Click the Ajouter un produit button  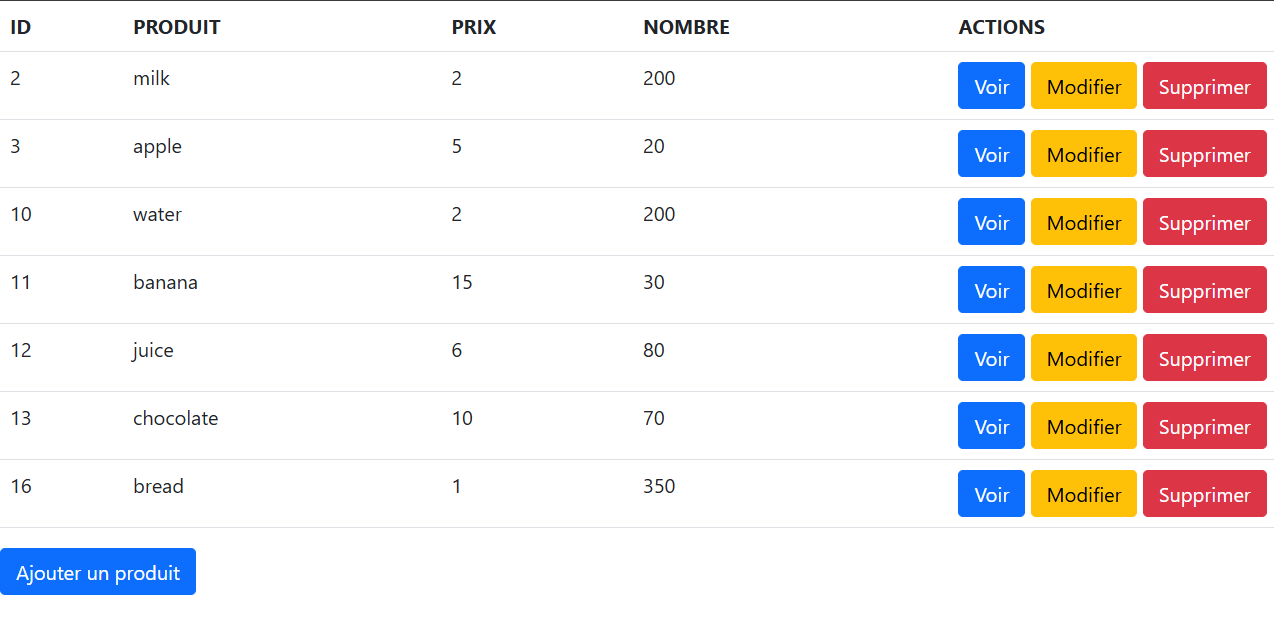click(x=98, y=572)
